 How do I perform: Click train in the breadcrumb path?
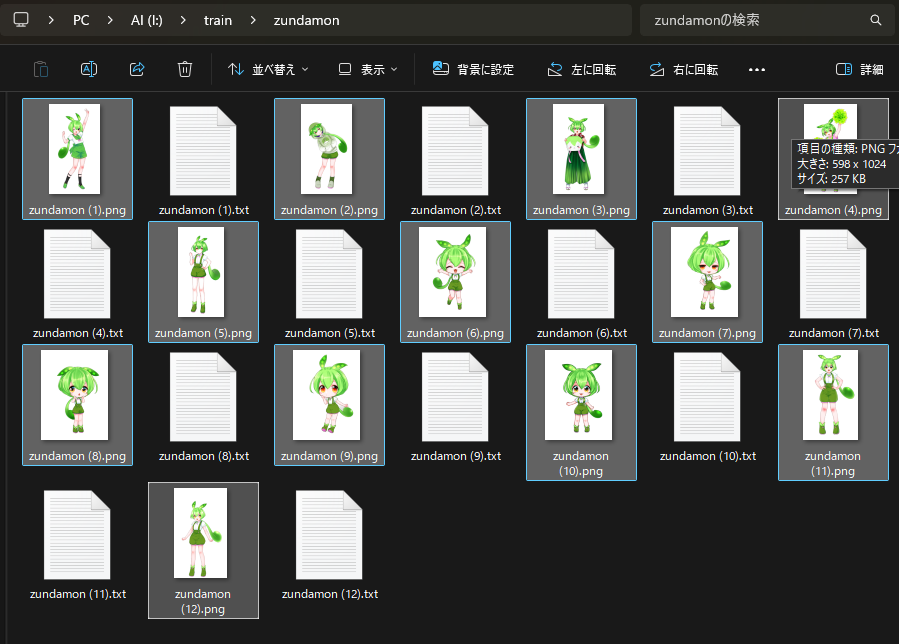point(218,20)
